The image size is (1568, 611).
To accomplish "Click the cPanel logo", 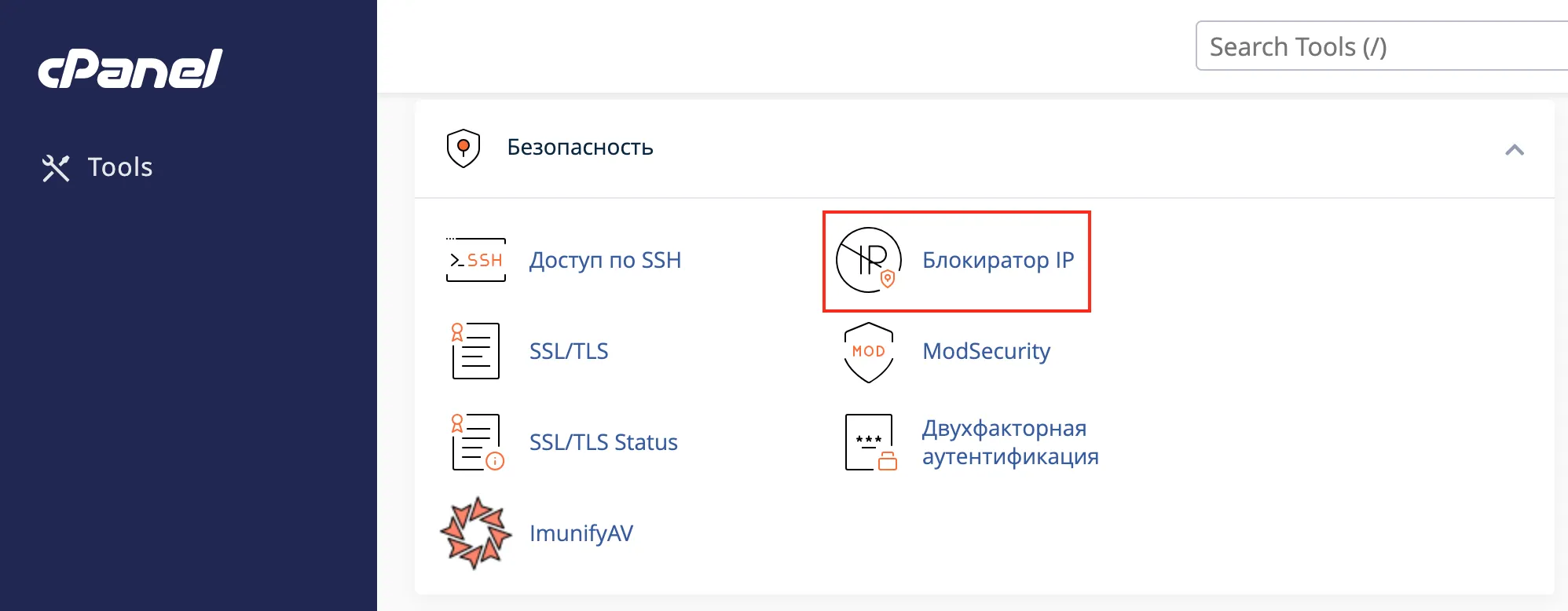I will click(130, 68).
